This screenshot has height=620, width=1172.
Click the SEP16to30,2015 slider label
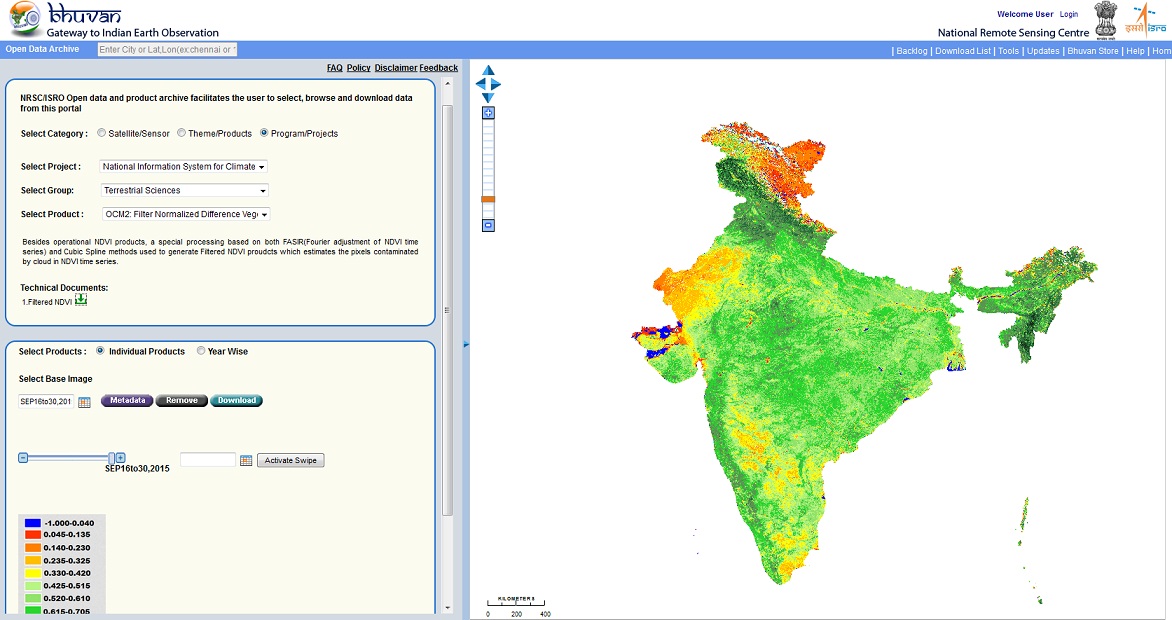pos(137,469)
